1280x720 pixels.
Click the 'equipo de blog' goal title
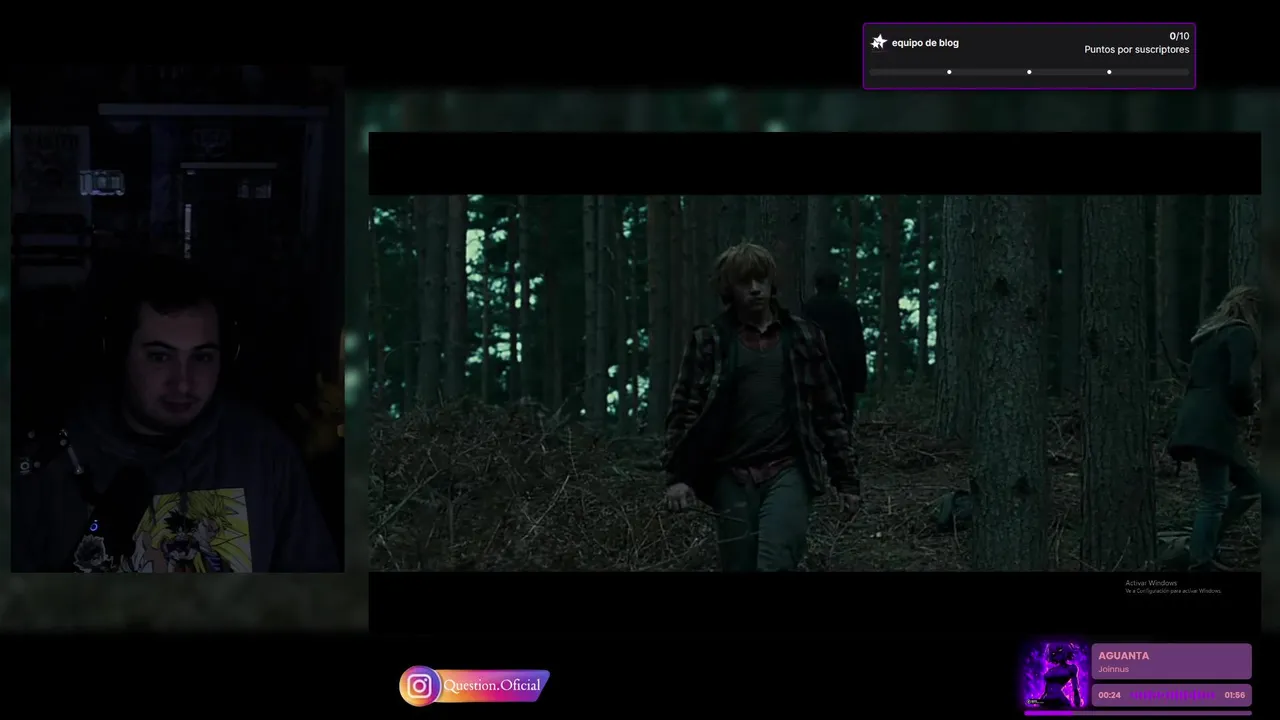coord(925,43)
